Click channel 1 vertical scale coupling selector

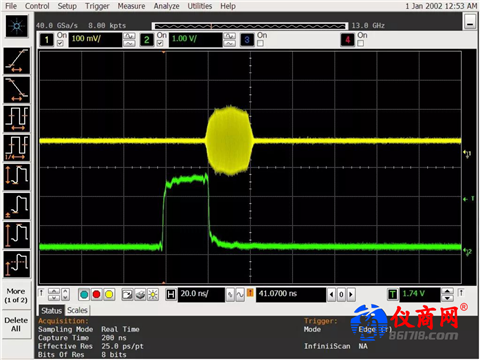[129, 40]
